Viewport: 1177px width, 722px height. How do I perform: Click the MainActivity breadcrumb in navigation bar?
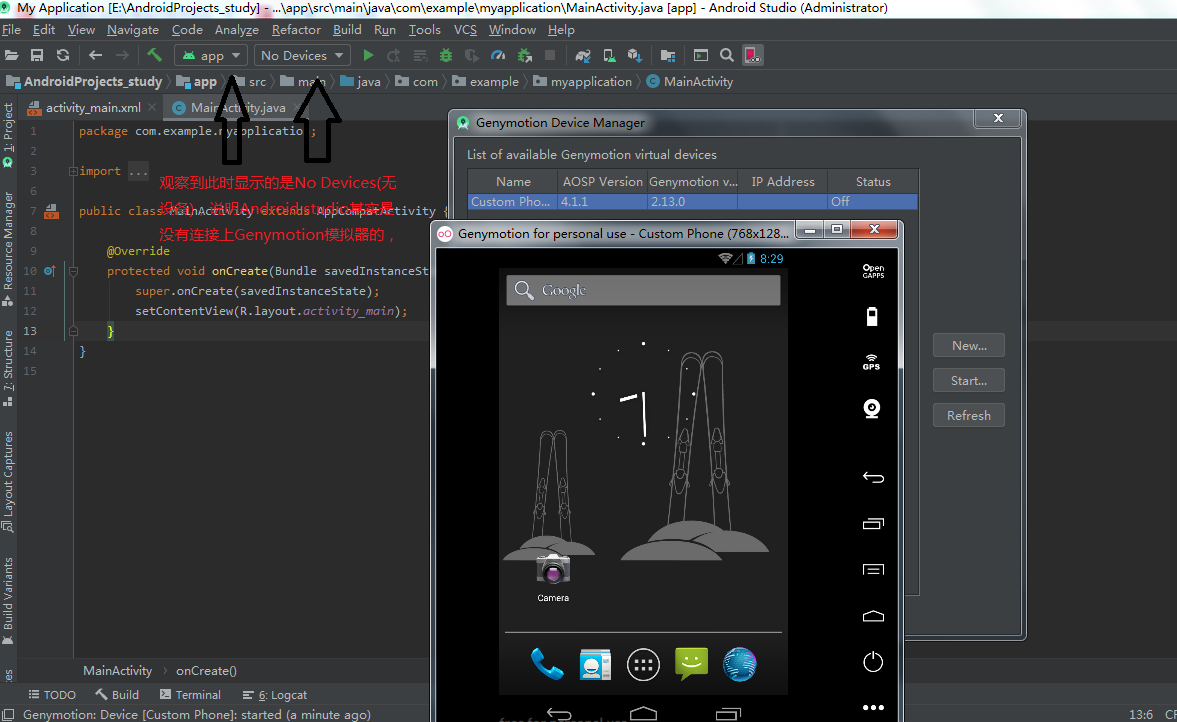pyautogui.click(x=690, y=81)
